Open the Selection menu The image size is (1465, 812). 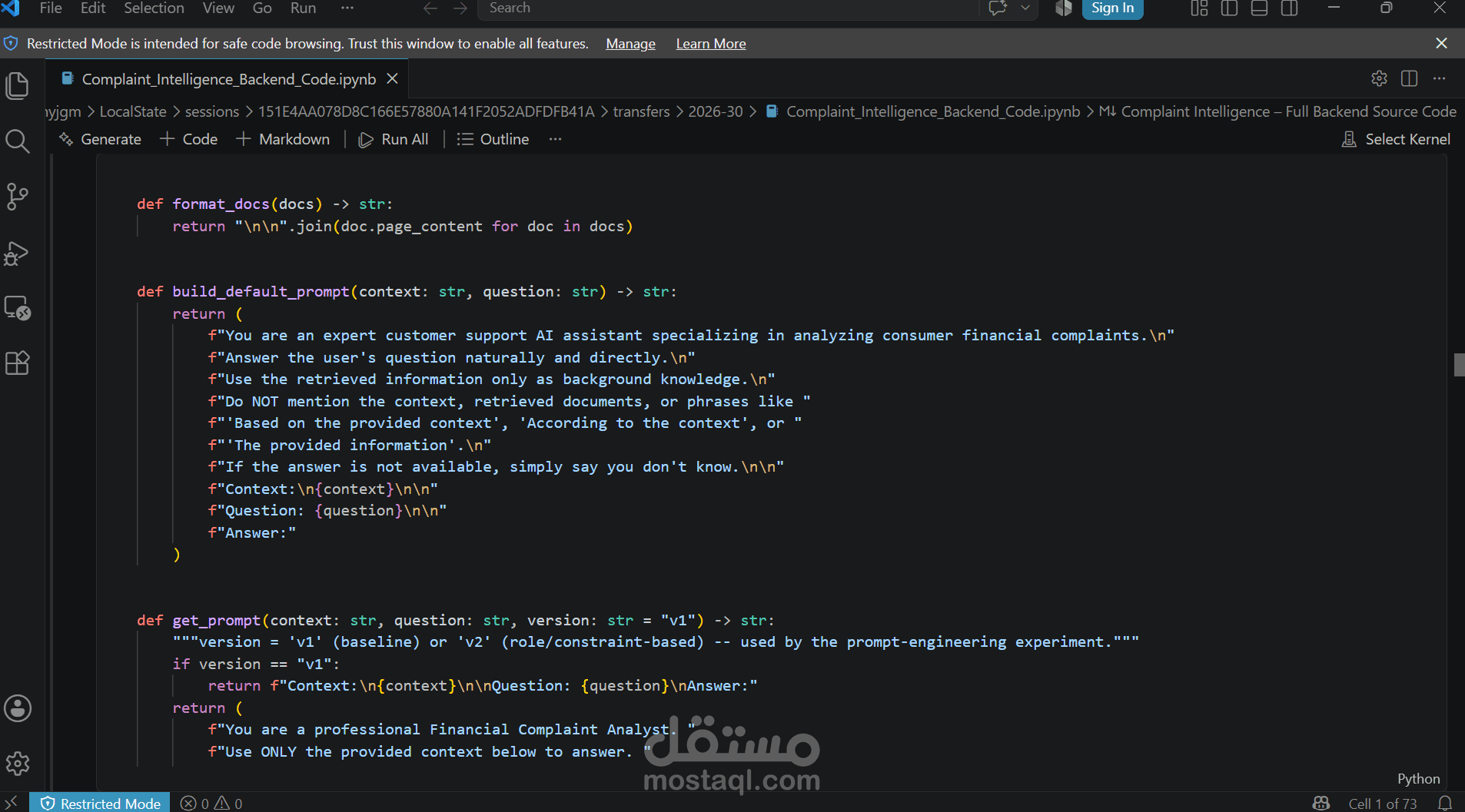154,8
